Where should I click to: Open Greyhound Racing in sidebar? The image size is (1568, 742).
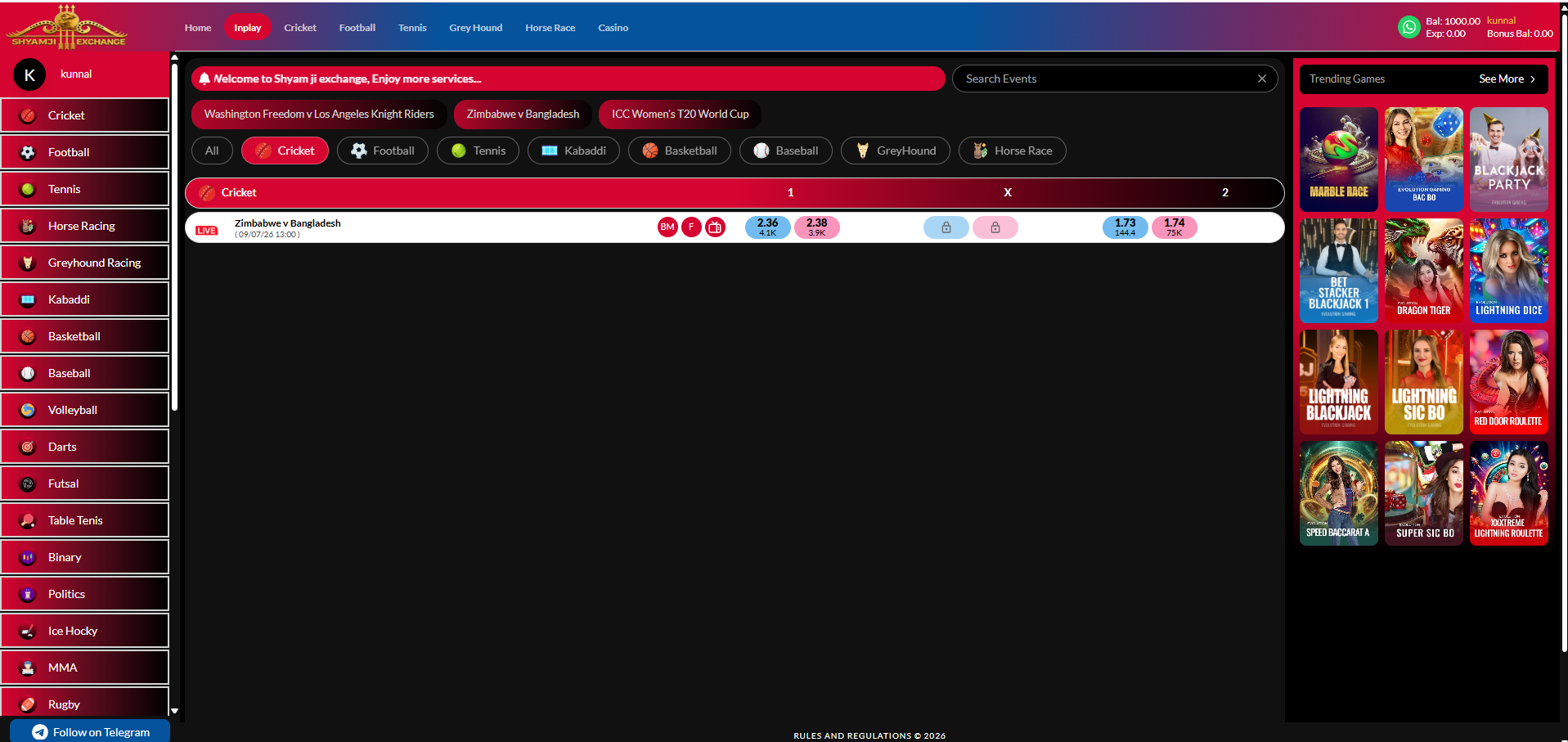coord(85,263)
